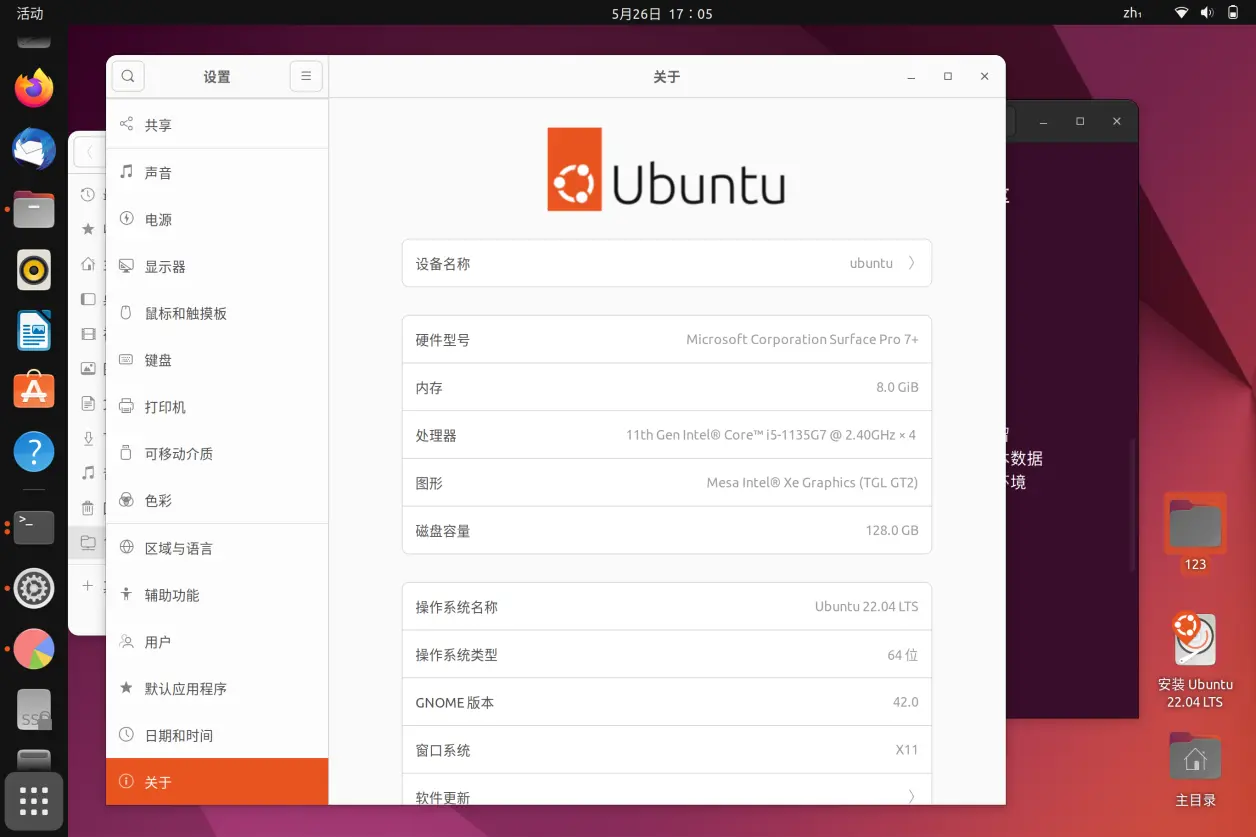Click the battery status top bar icon
1256x837 pixels.
click(1233, 13)
